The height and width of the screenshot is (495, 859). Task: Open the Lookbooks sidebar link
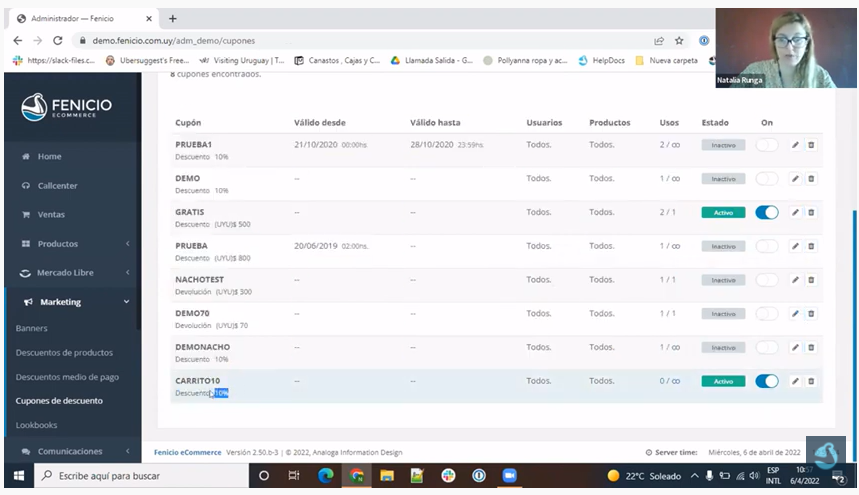click(37, 425)
